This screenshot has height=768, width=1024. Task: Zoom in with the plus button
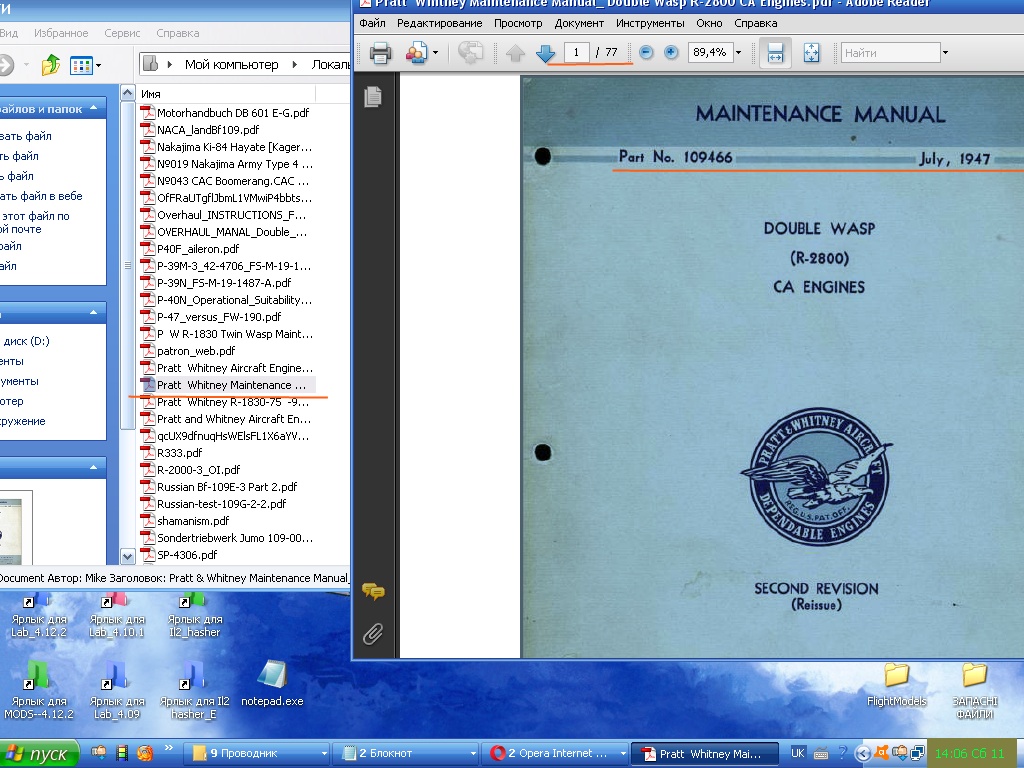671,52
